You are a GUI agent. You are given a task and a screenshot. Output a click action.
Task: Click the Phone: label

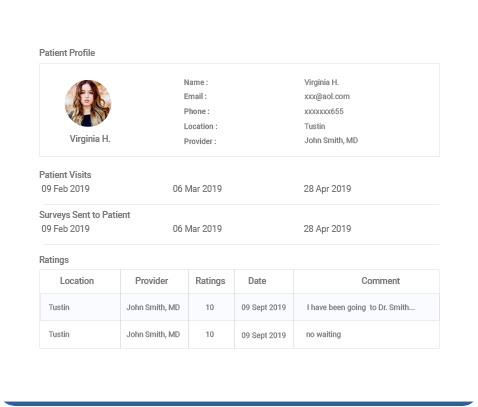coord(197,111)
